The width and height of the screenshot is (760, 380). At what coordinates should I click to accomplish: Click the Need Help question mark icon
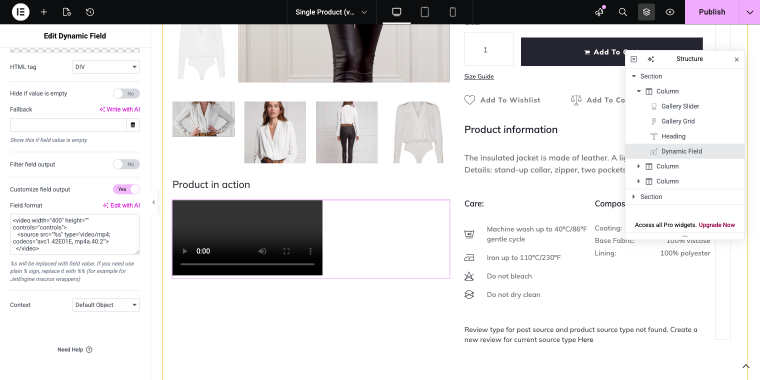89,349
